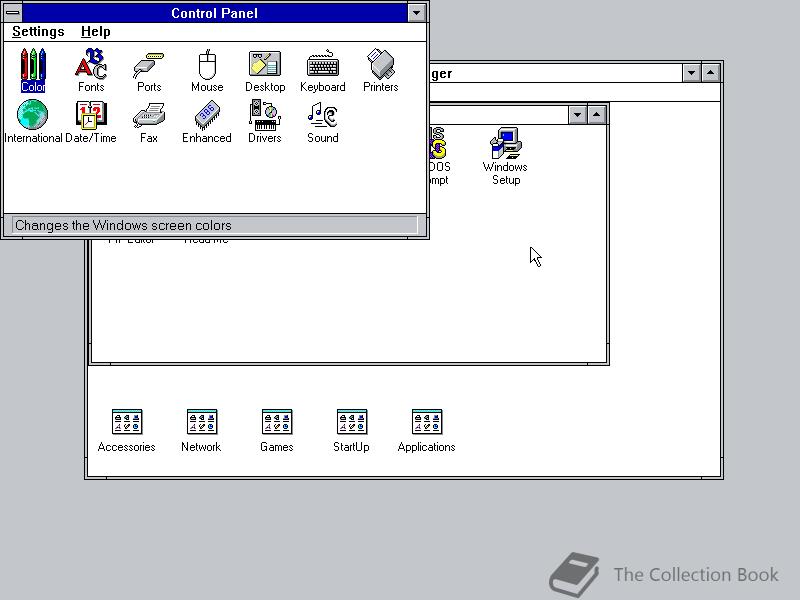Select the Ports icon

click(149, 70)
